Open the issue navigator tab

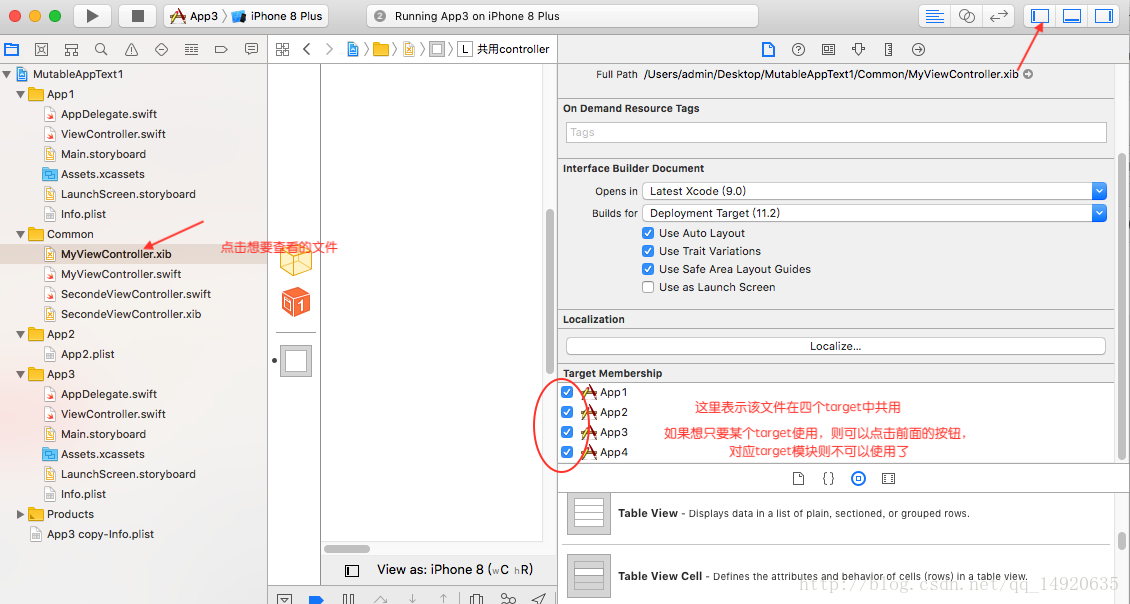point(131,49)
